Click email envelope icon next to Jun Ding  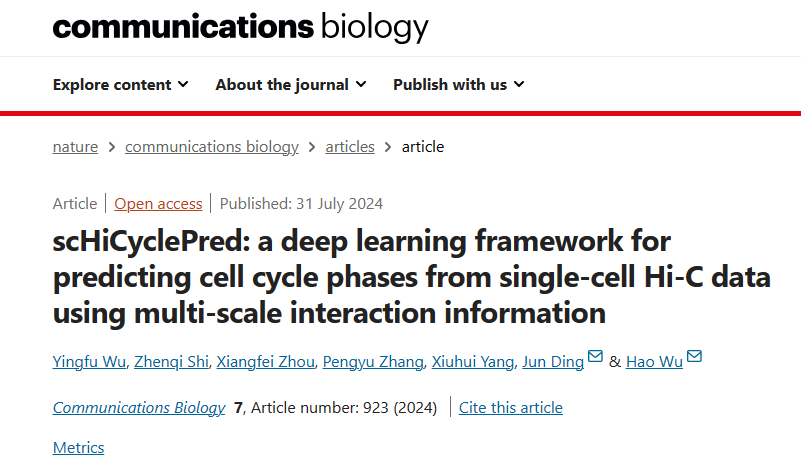[596, 357]
